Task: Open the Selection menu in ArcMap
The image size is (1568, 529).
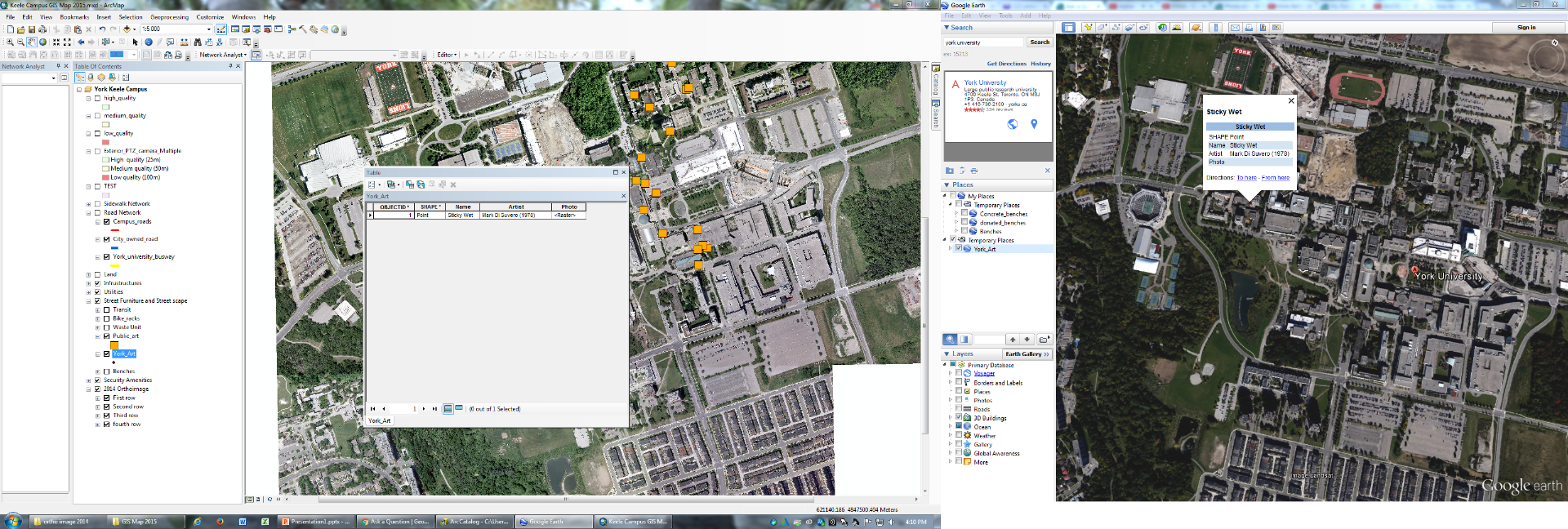Action: [131, 16]
